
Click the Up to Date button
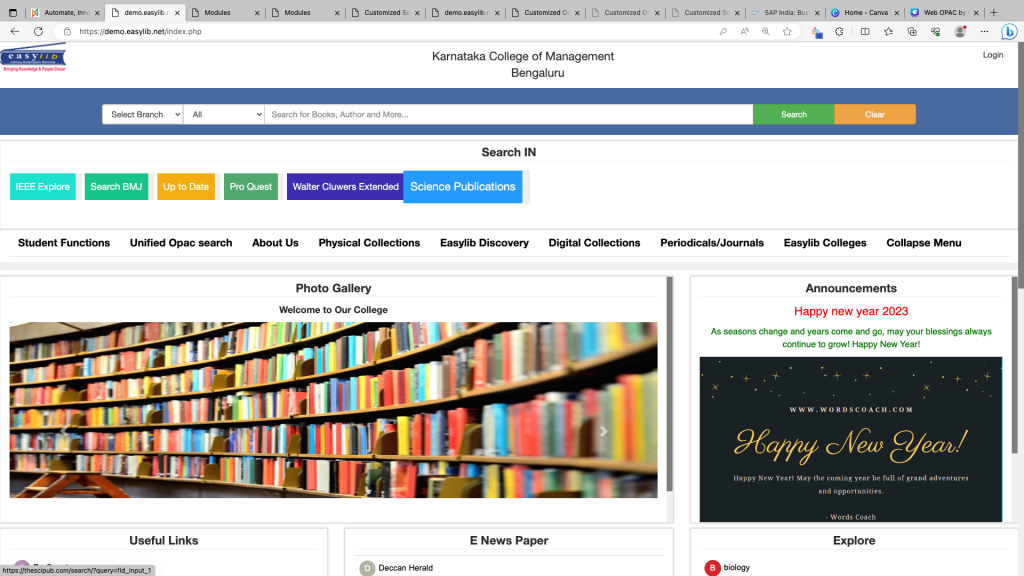(185, 187)
